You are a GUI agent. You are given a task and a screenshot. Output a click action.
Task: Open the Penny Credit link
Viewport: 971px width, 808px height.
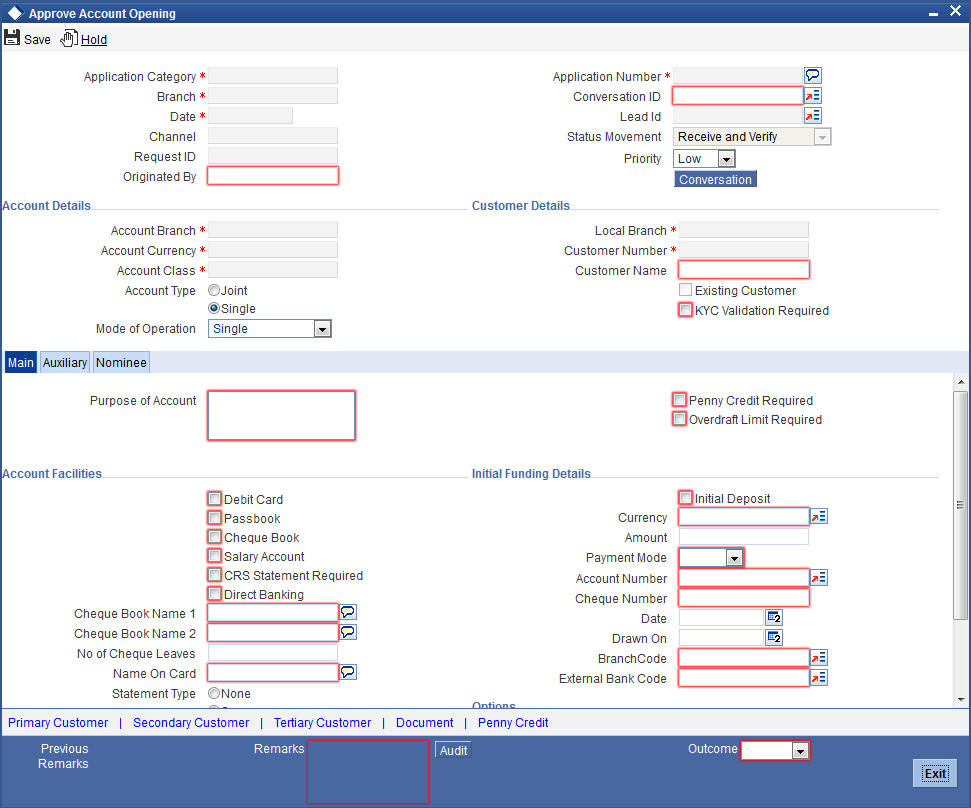click(x=513, y=723)
